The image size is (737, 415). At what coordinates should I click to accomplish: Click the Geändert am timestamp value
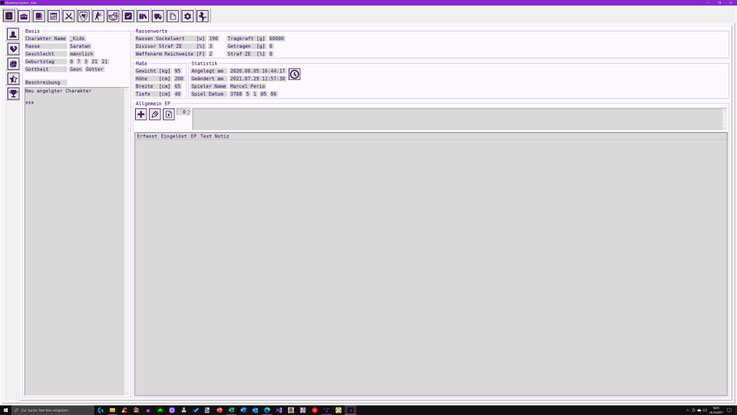258,79
